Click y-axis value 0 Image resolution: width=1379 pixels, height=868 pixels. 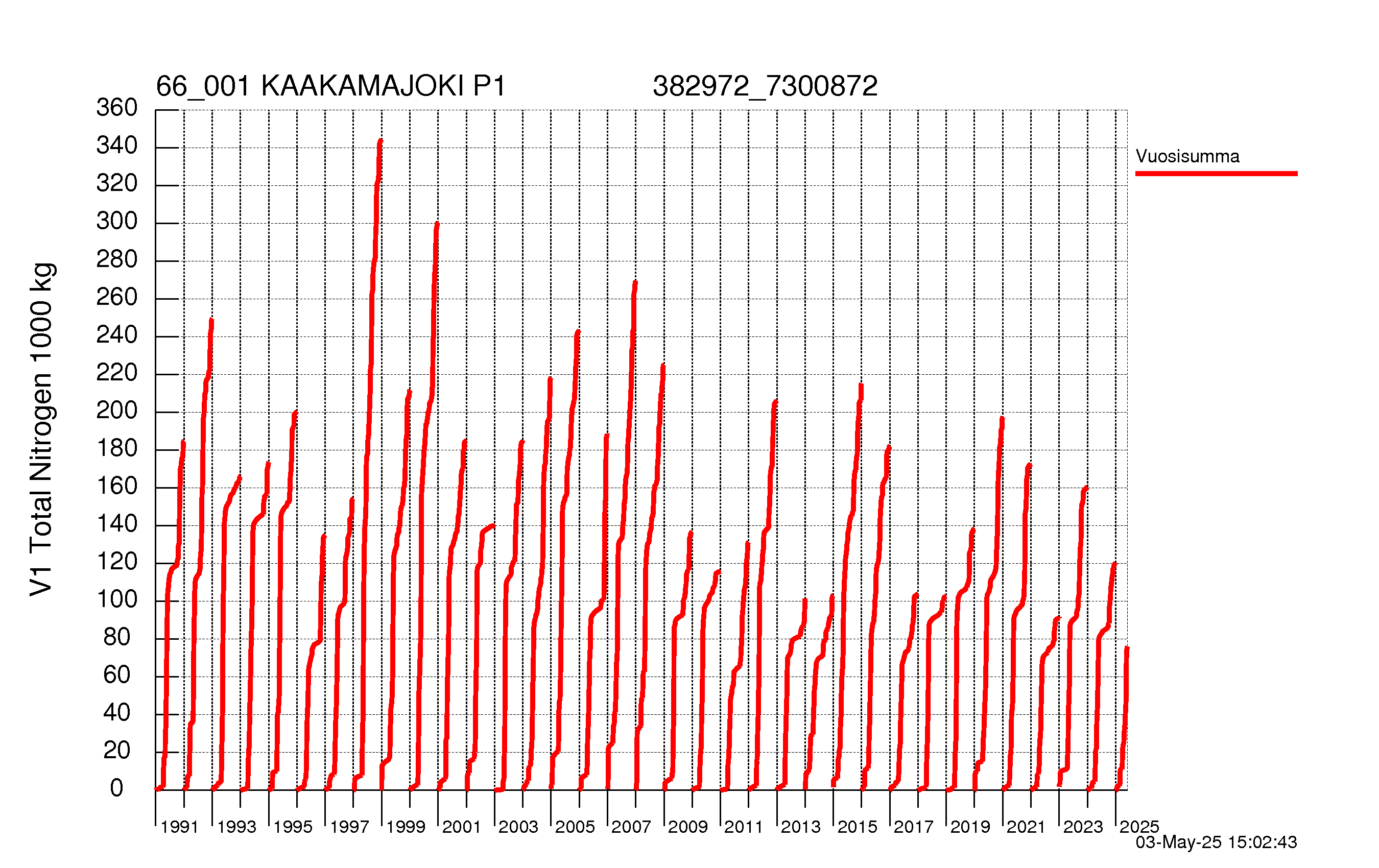point(117,788)
